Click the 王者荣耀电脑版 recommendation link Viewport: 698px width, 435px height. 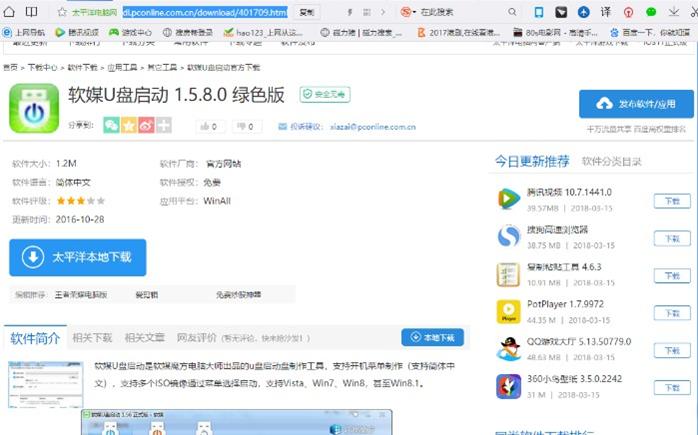coord(81,295)
